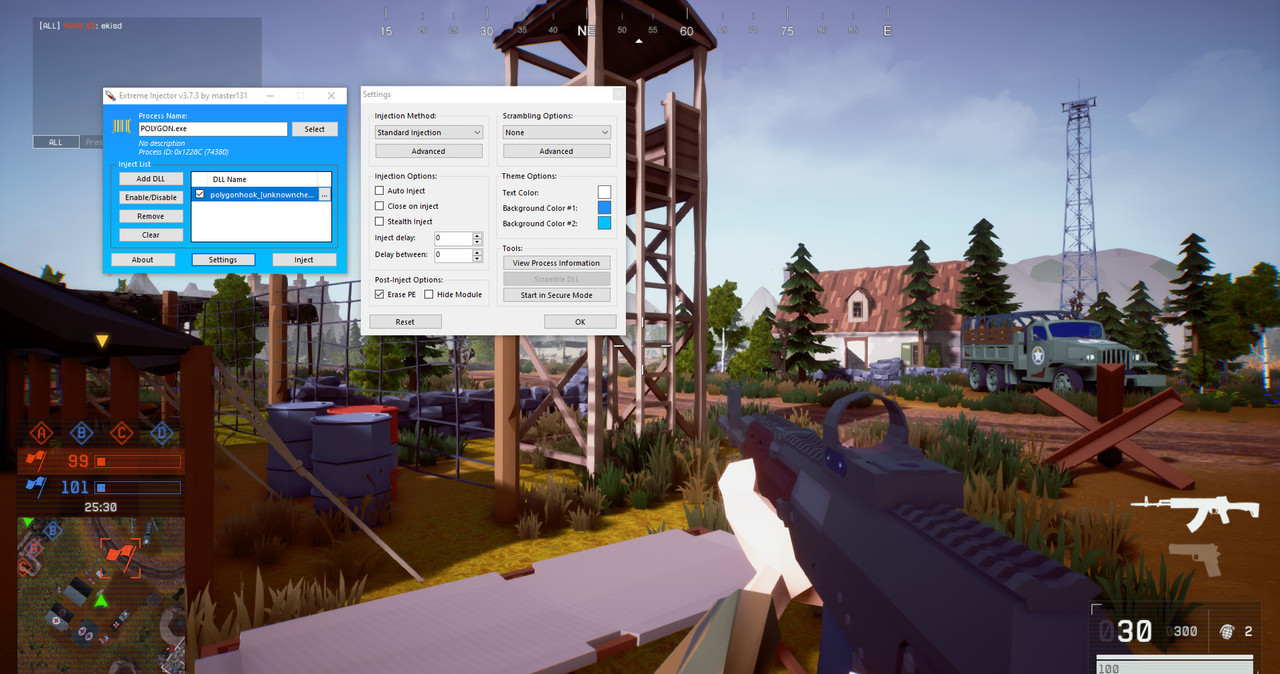This screenshot has height=674, width=1280.
Task: Enable the Stealth Inject checkbox
Action: 379,221
